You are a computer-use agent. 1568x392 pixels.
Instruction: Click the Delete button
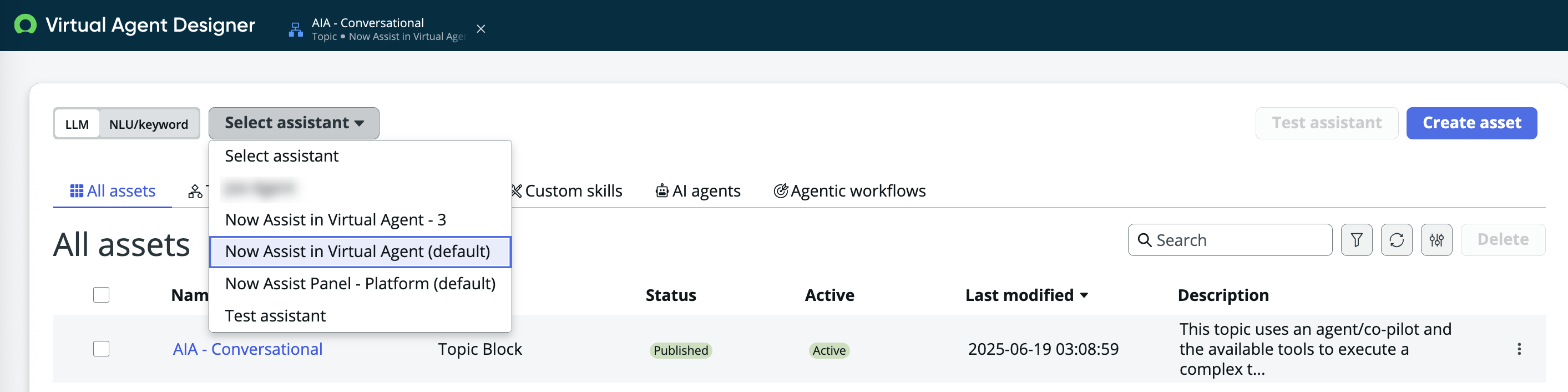pos(1503,240)
